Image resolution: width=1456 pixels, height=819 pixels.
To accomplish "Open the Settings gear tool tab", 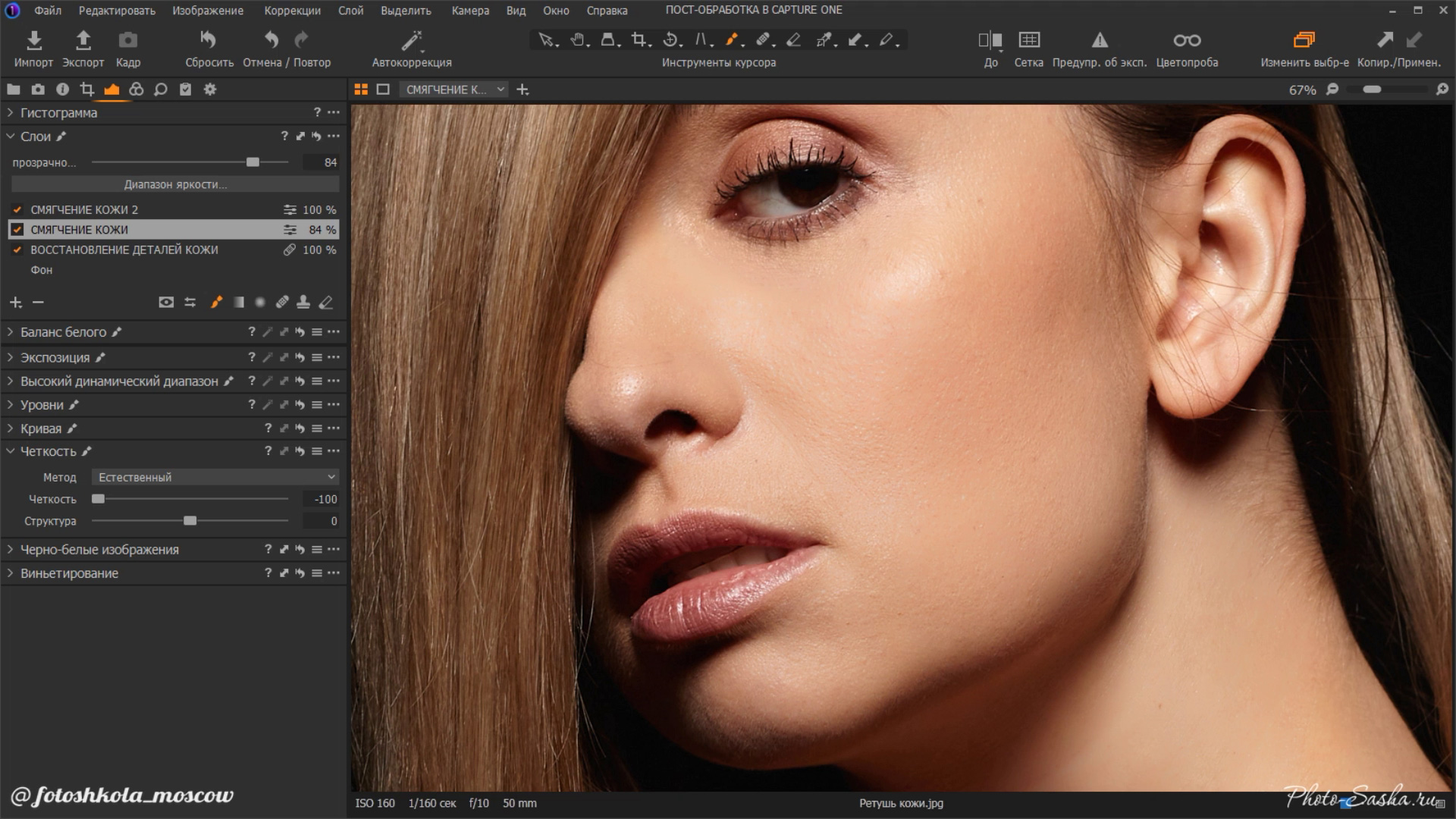I will tap(209, 89).
